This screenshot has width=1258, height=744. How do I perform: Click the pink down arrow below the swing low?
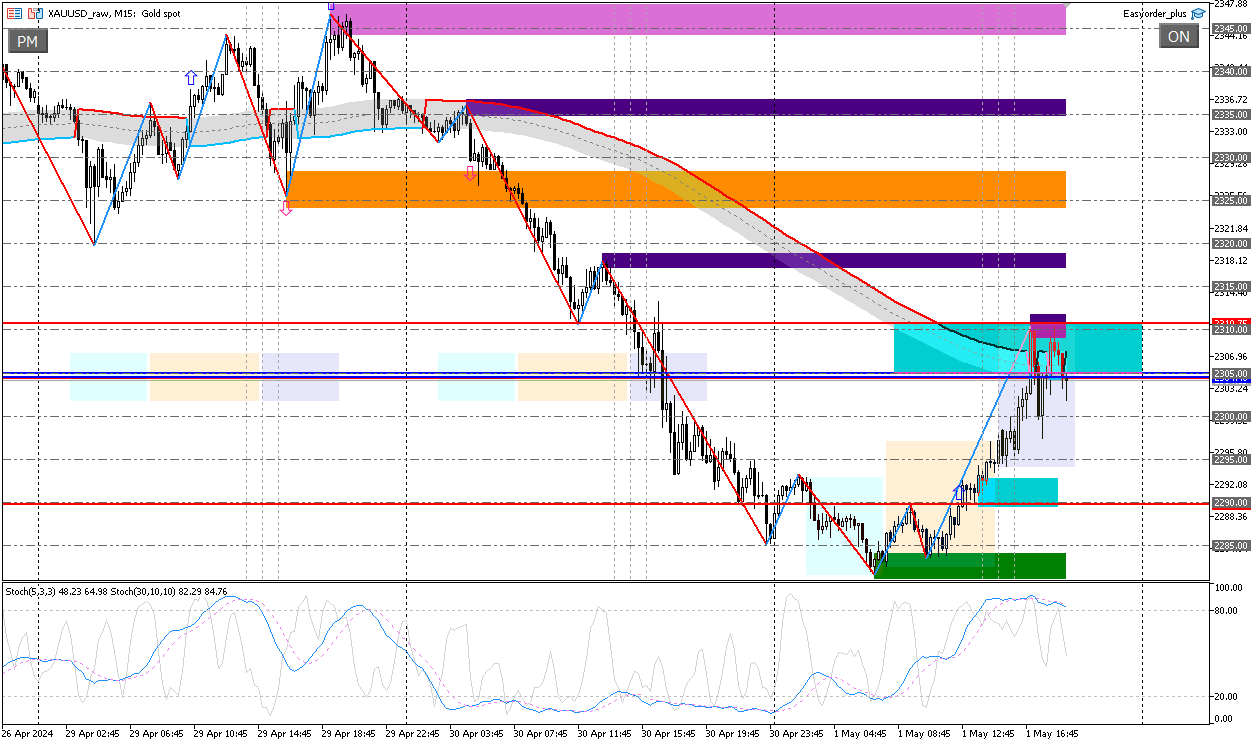[x=286, y=209]
